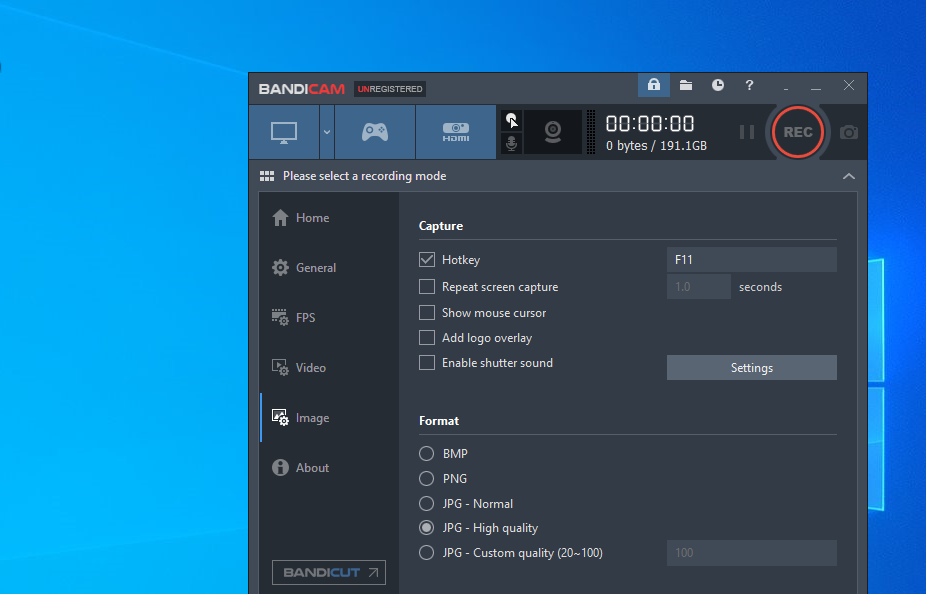
Task: Open output folder icon
Action: point(686,85)
